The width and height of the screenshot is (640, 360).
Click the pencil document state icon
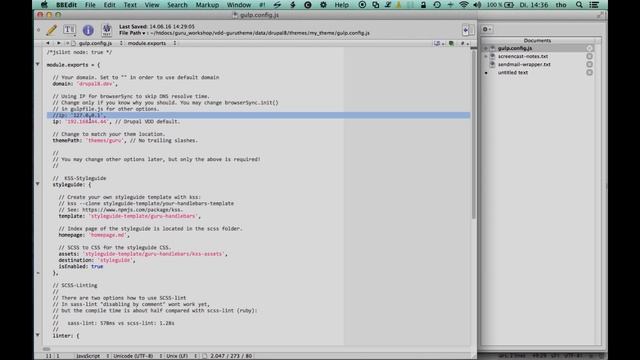tap(51, 30)
